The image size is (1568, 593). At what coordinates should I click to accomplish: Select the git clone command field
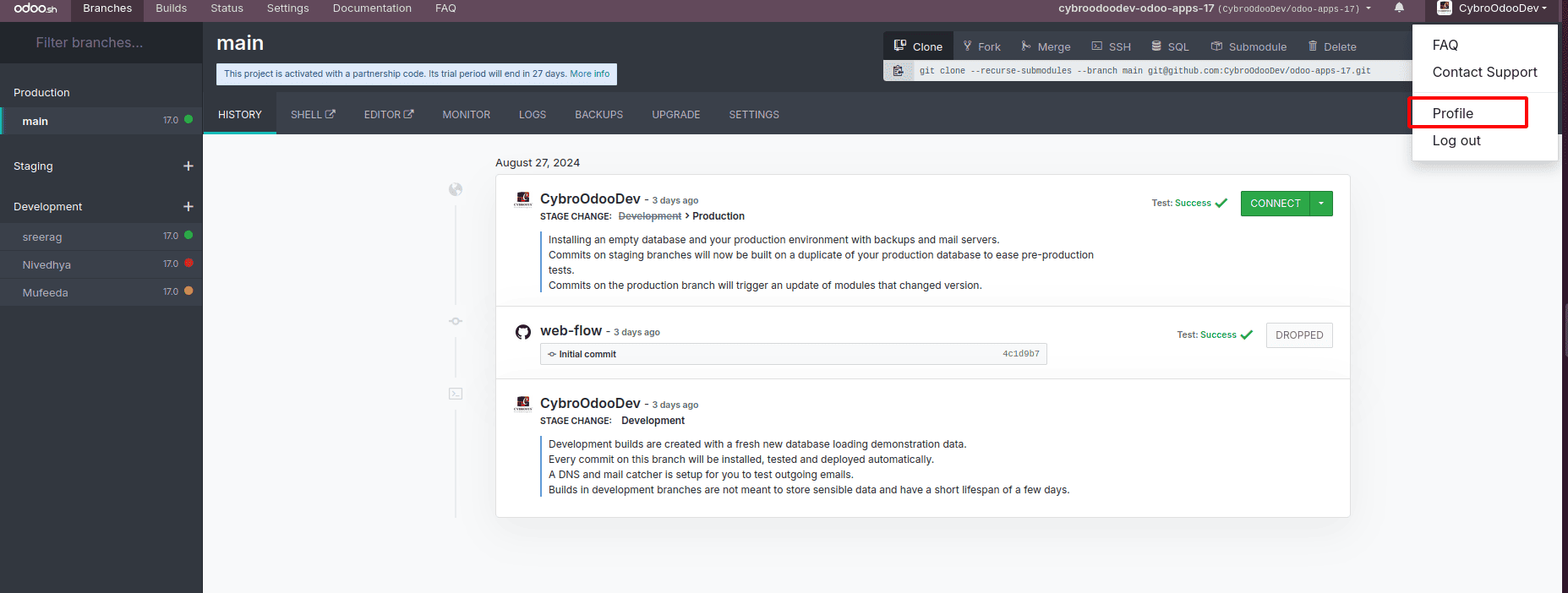tap(1161, 71)
